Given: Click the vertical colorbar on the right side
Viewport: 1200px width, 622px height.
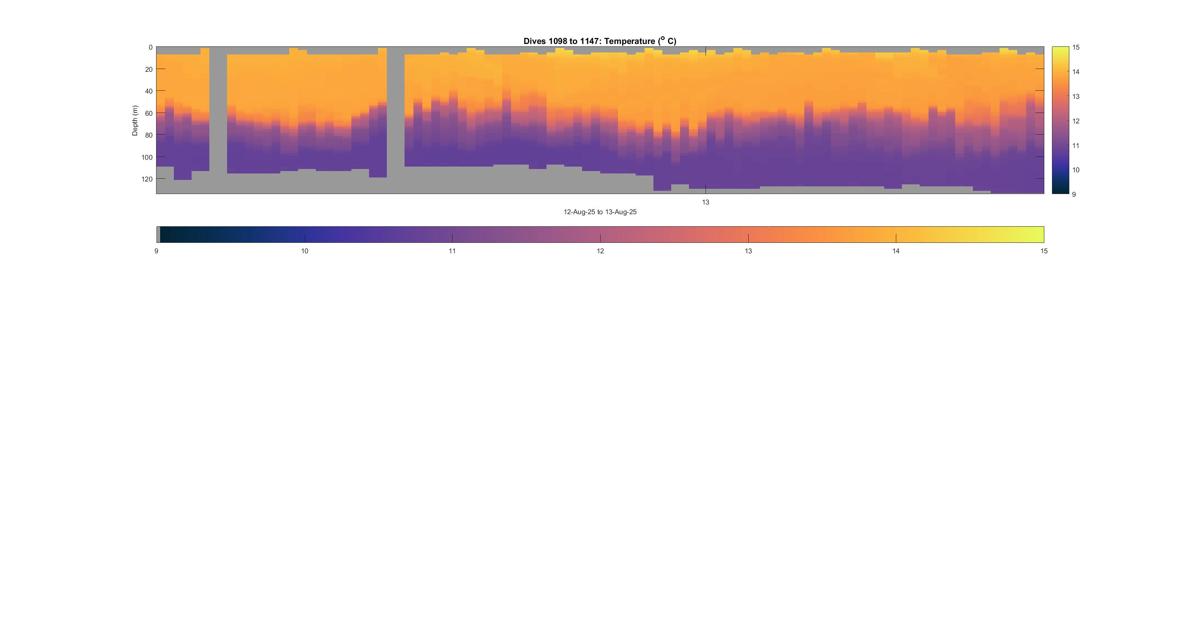Looking at the screenshot, I should point(1060,120).
